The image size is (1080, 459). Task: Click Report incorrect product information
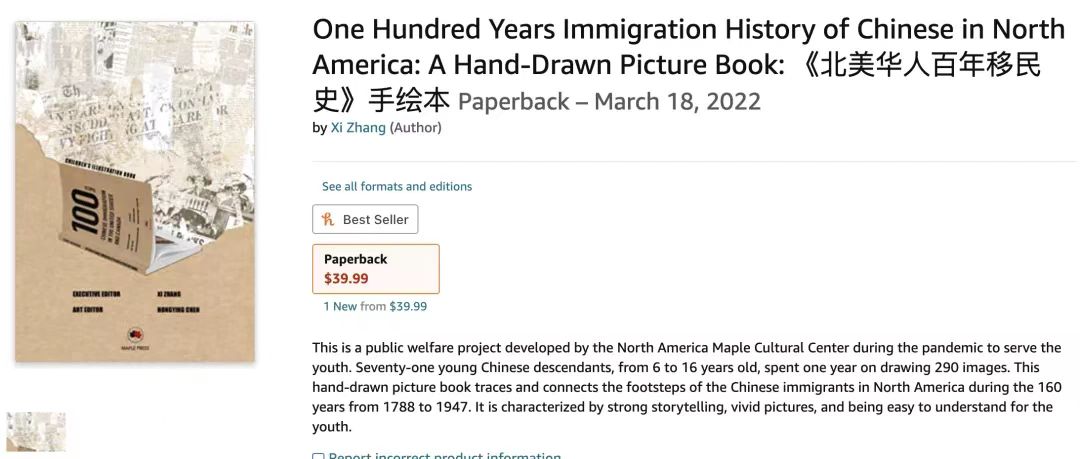pos(445,456)
